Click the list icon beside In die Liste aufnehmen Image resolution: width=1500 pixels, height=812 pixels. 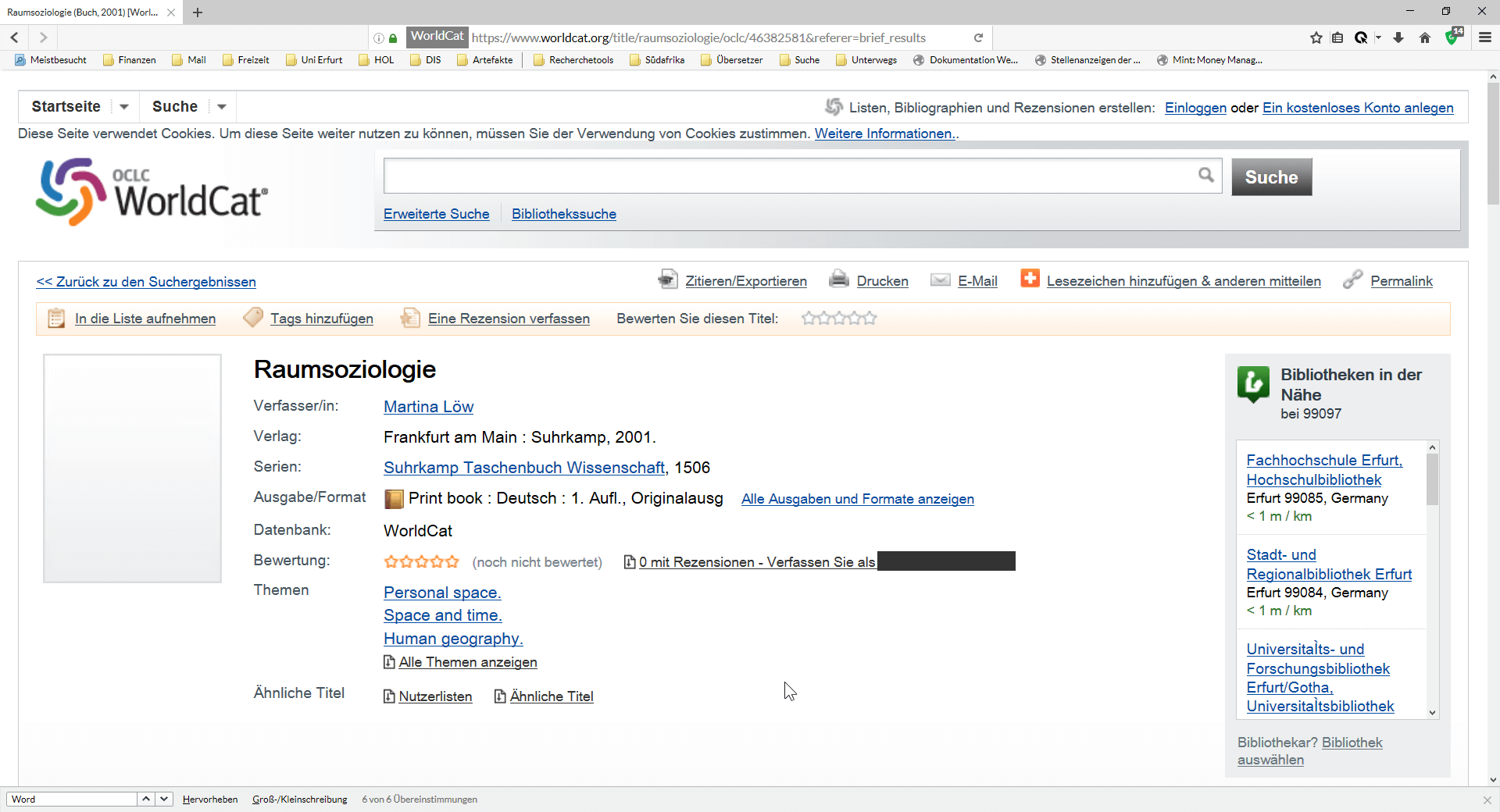56,318
